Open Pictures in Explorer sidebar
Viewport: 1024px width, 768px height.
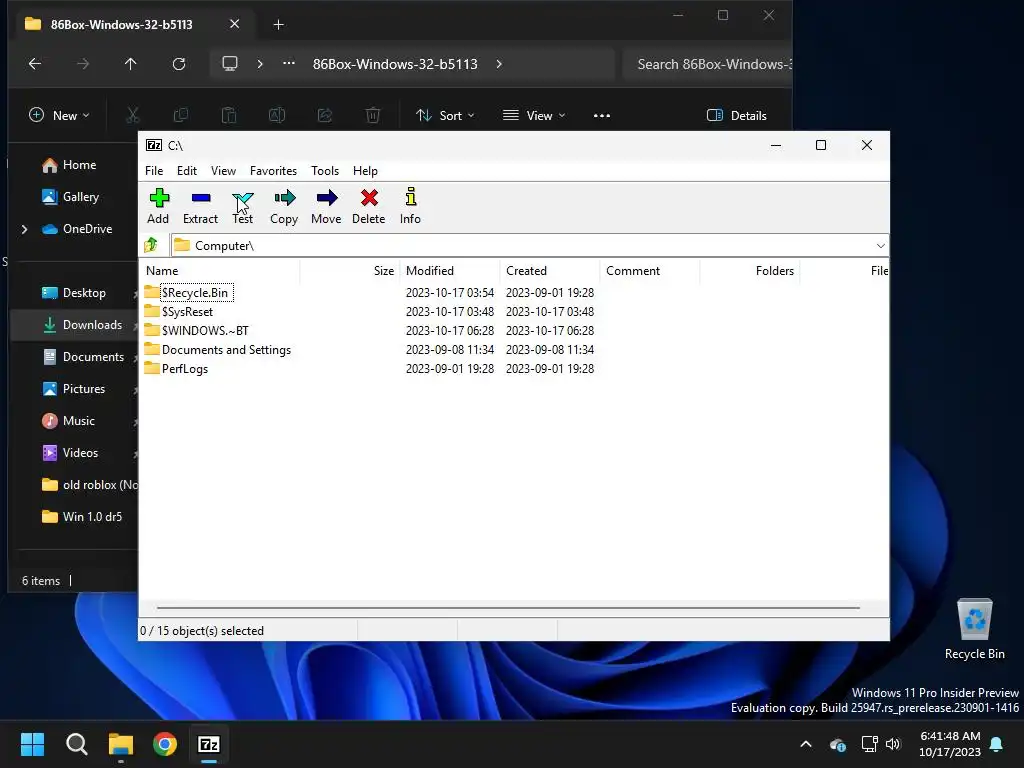click(73, 389)
